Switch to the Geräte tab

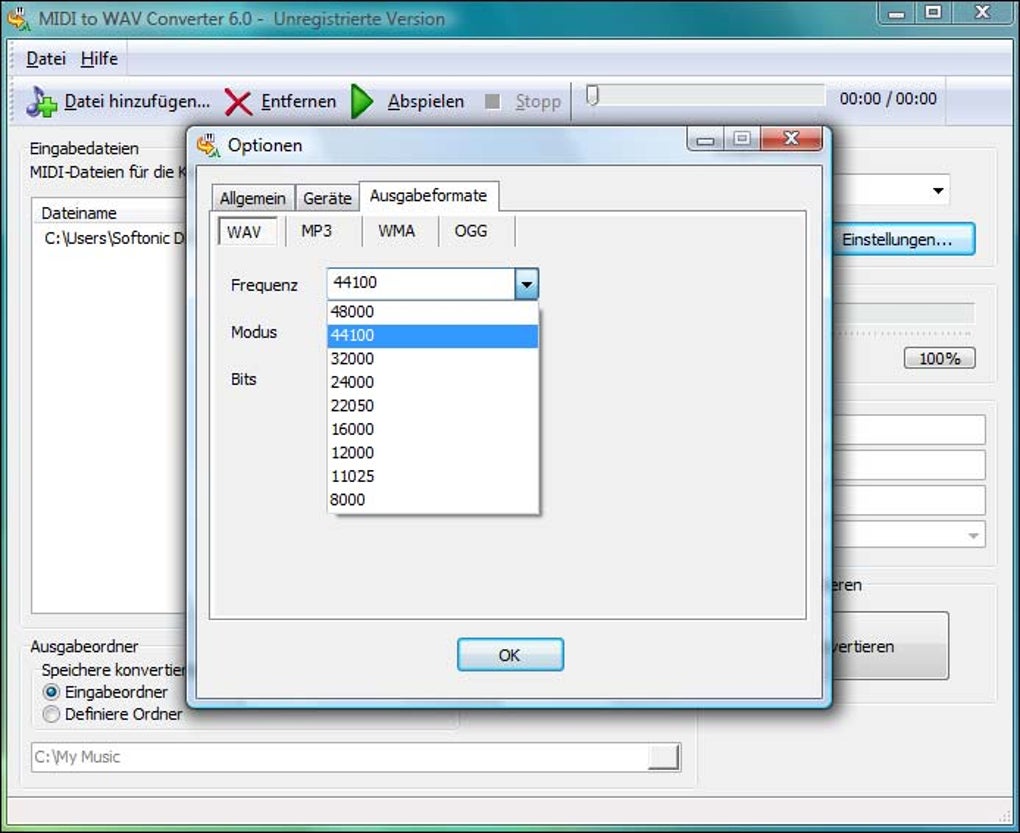pyautogui.click(x=327, y=198)
